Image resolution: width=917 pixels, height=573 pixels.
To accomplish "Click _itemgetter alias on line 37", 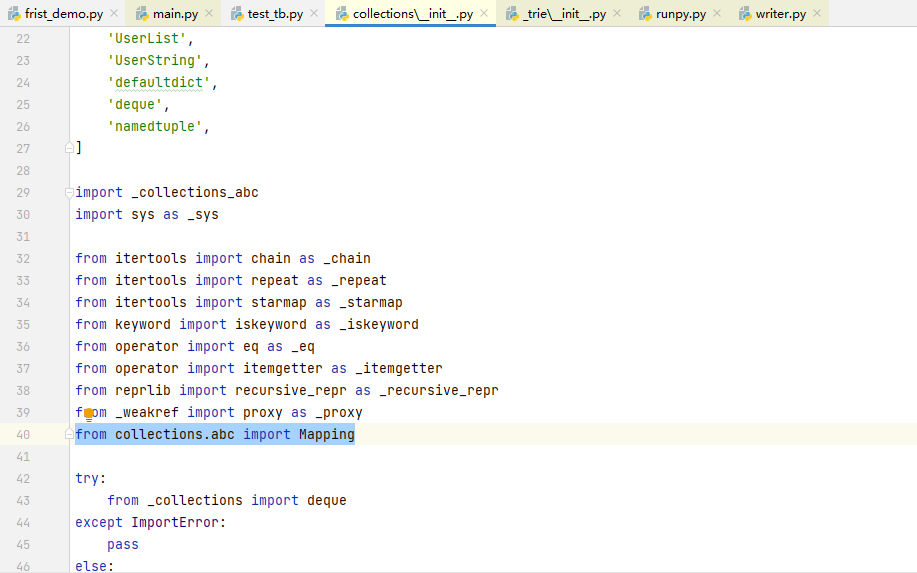I will (x=399, y=368).
